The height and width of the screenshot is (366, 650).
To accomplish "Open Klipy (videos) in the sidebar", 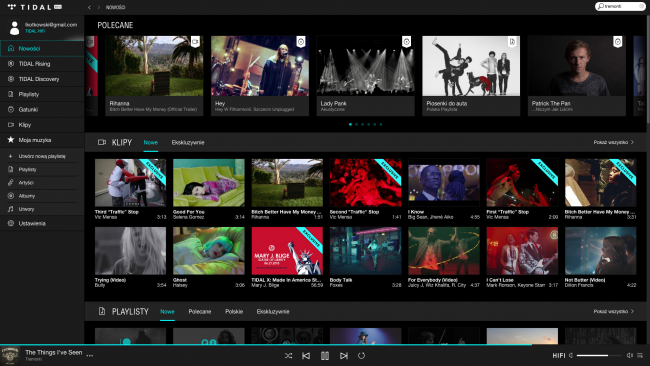I will click(42, 125).
